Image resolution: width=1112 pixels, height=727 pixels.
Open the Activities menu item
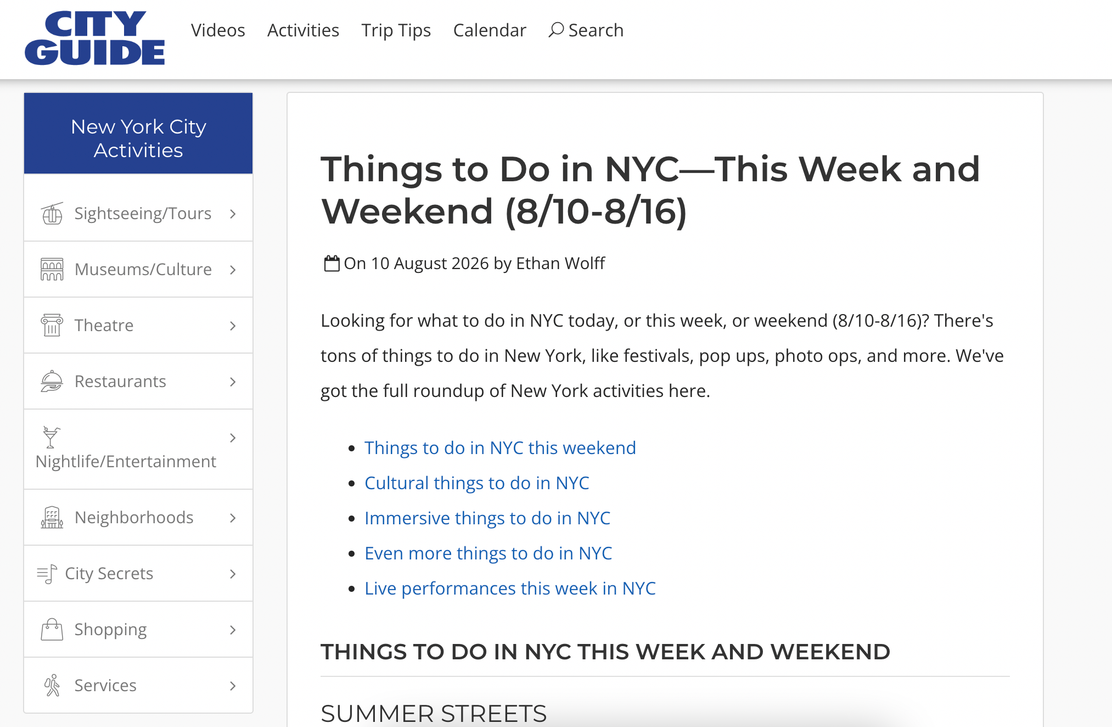(x=303, y=30)
